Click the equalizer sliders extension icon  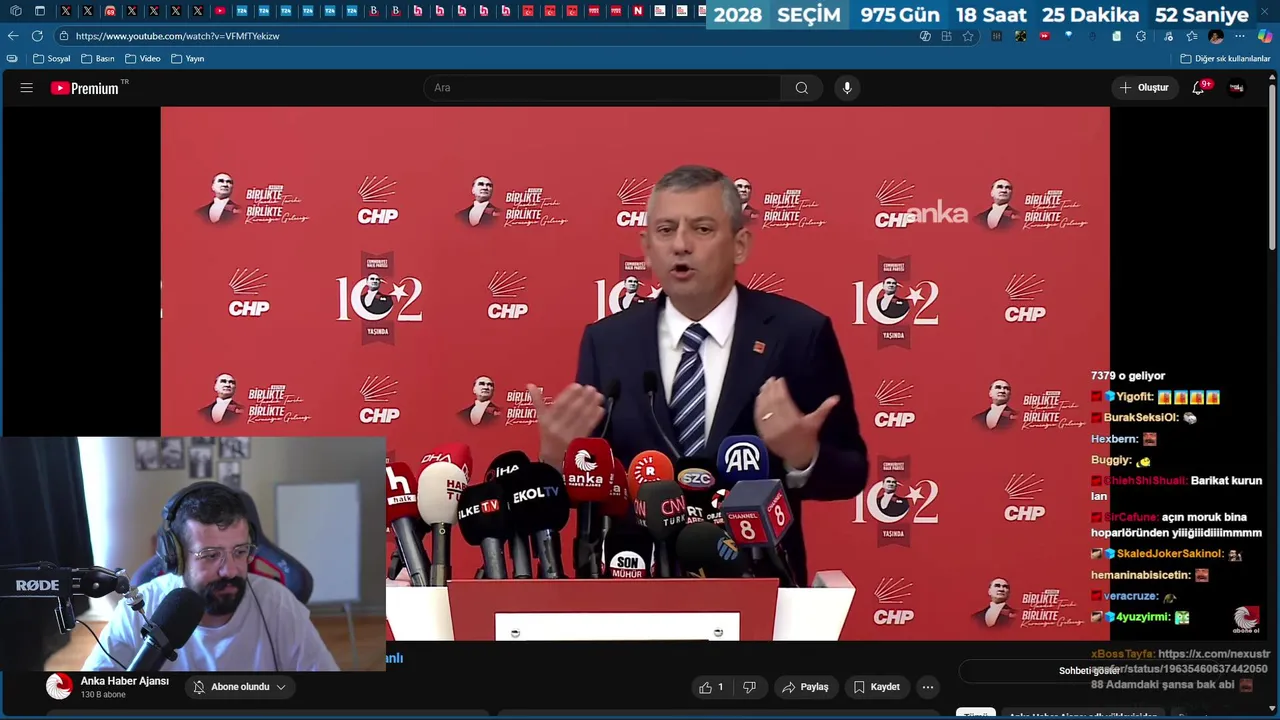pos(997,36)
